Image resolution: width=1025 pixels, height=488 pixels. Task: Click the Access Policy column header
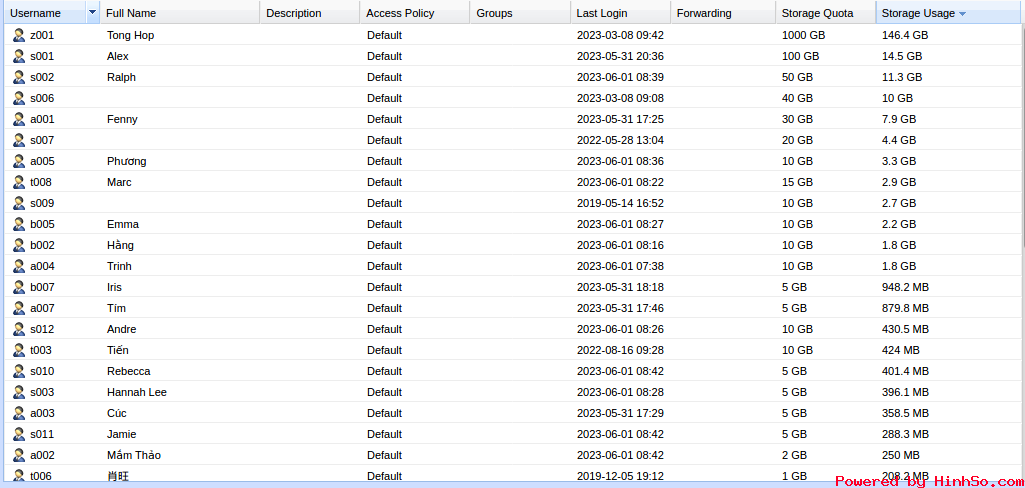400,13
